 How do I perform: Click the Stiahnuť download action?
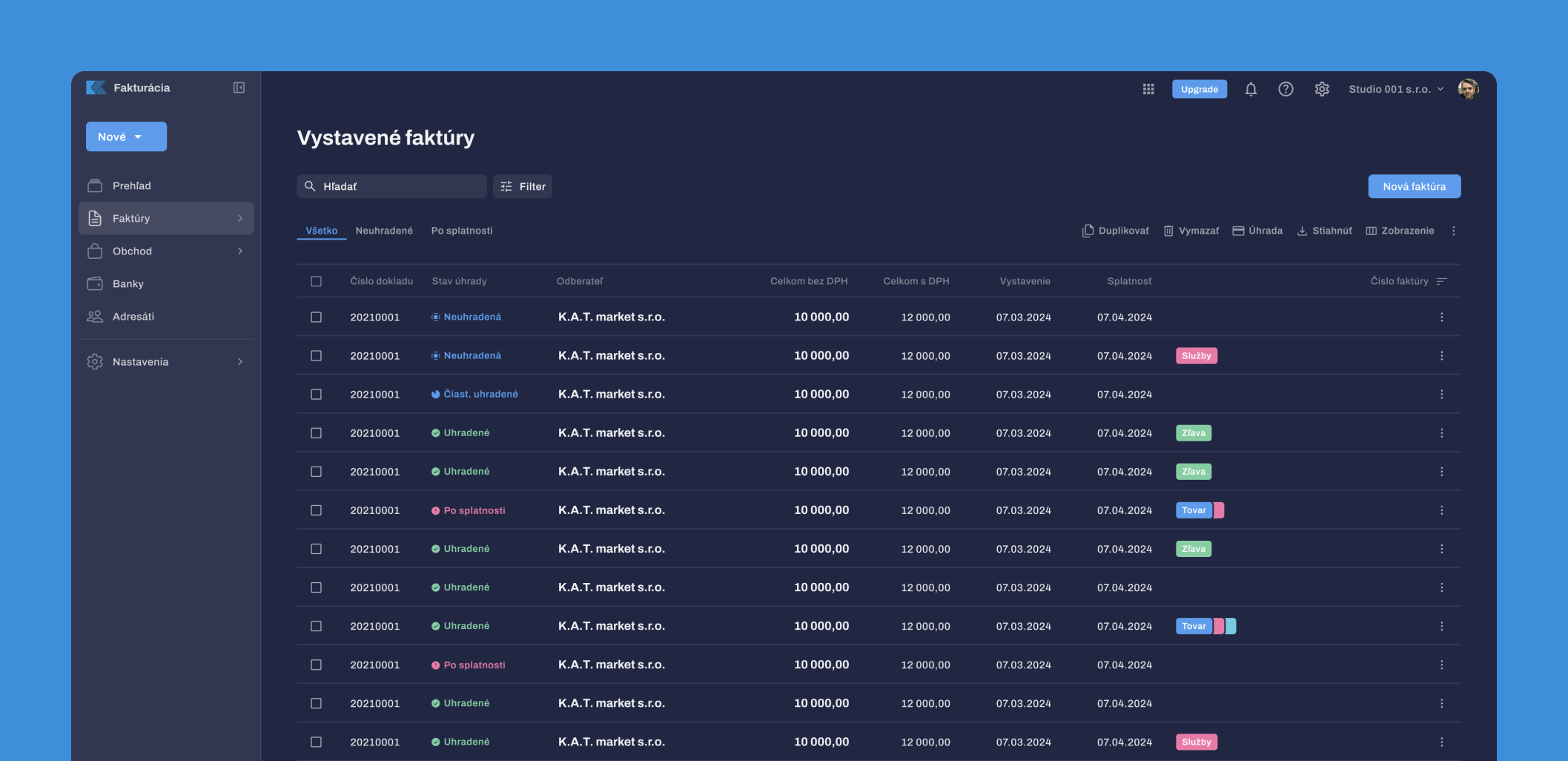[x=1324, y=231]
